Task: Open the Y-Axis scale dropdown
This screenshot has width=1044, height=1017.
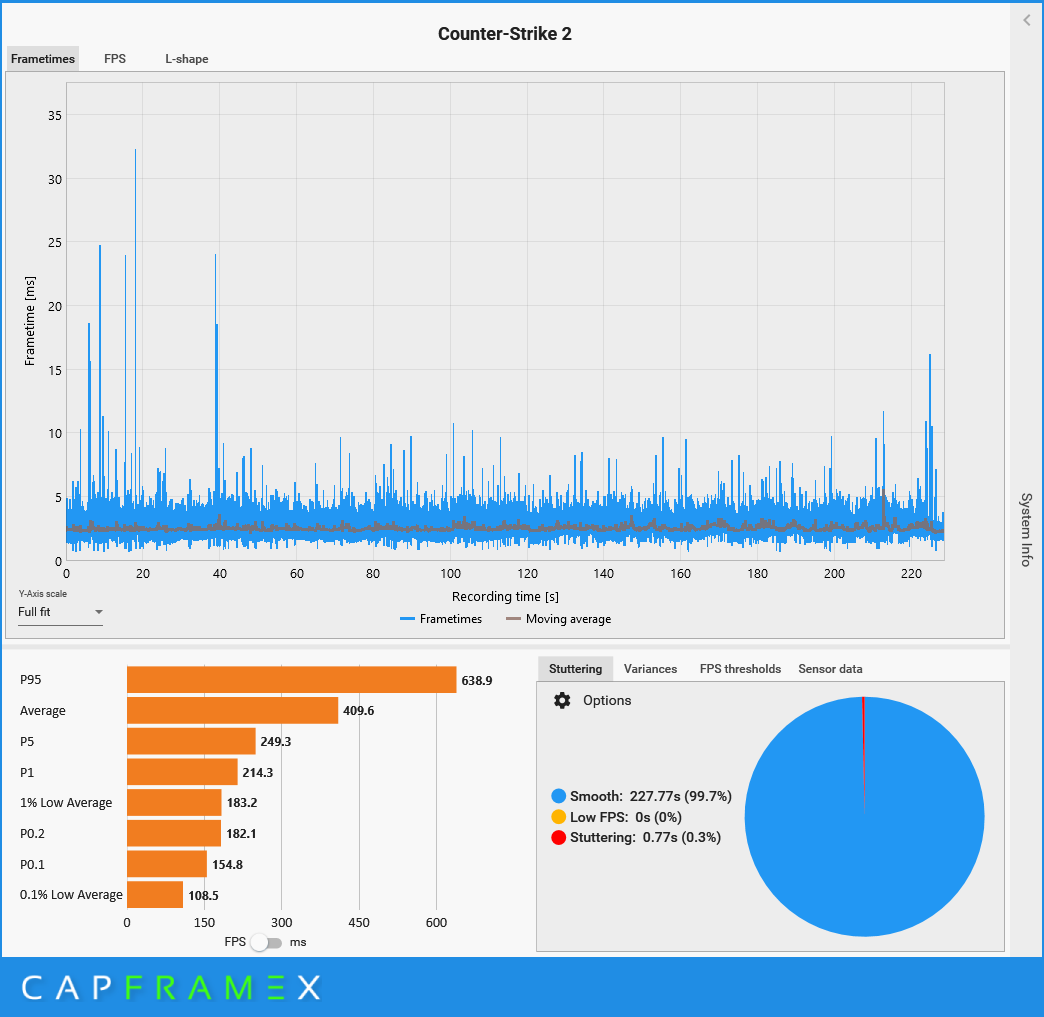Action: 60,612
